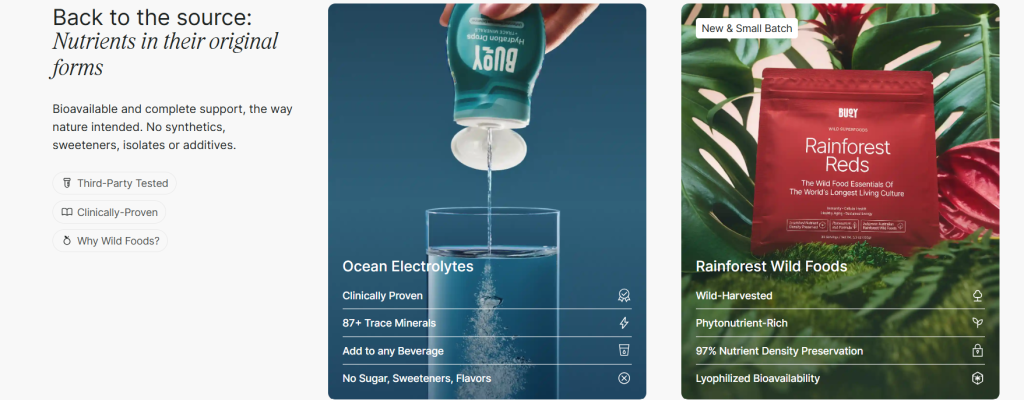The image size is (1024, 400).
Task: Select the Rainforest Wild Foods card title
Action: (x=771, y=266)
